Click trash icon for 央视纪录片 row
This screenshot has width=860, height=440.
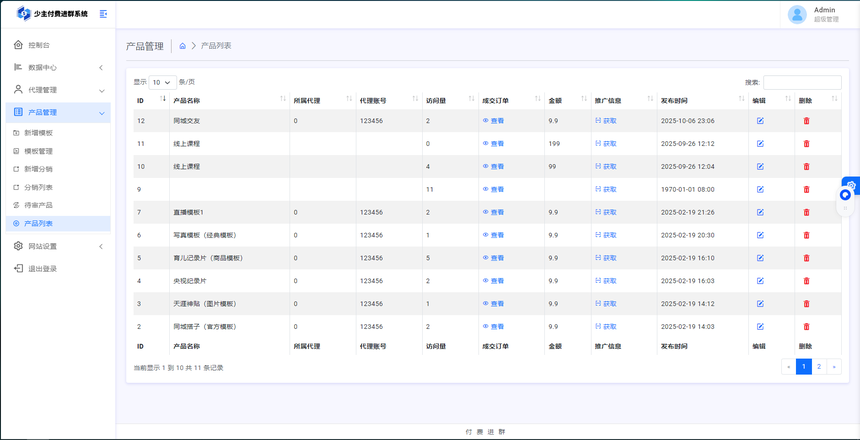pos(806,281)
